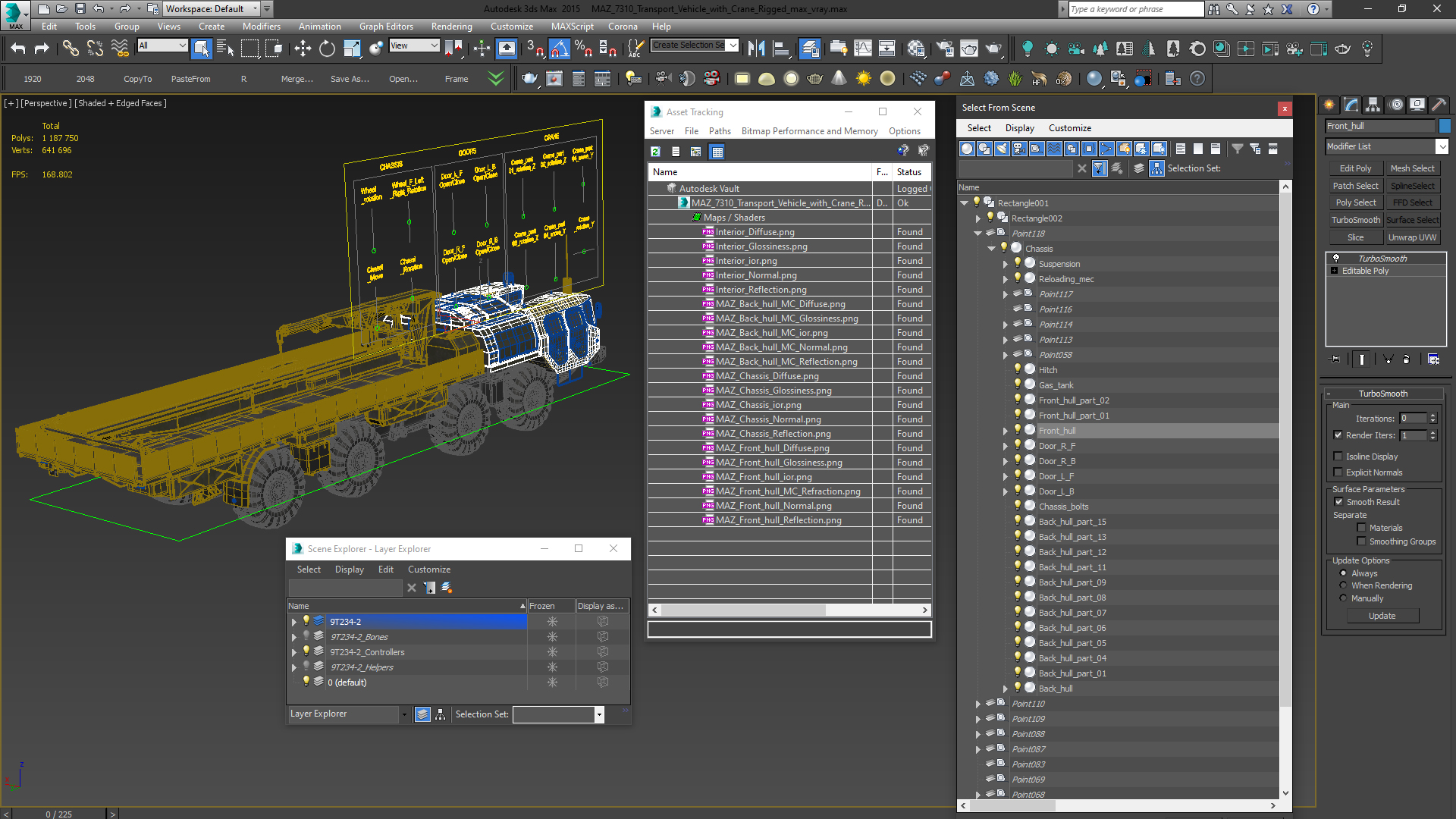Click the Merge... script button
The width and height of the screenshot is (1456, 819).
tap(297, 79)
